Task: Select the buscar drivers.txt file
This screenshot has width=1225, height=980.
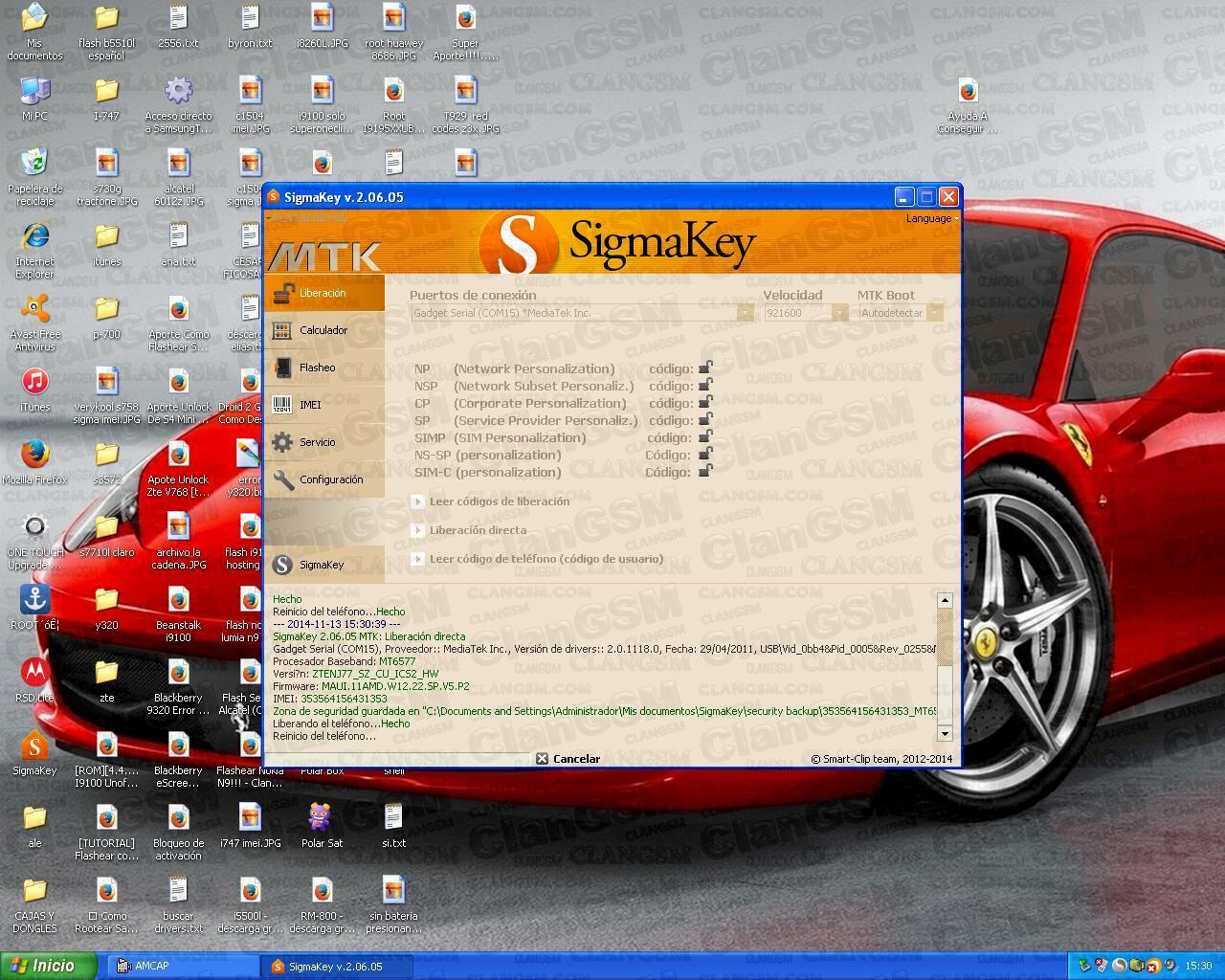Action: pos(178,904)
